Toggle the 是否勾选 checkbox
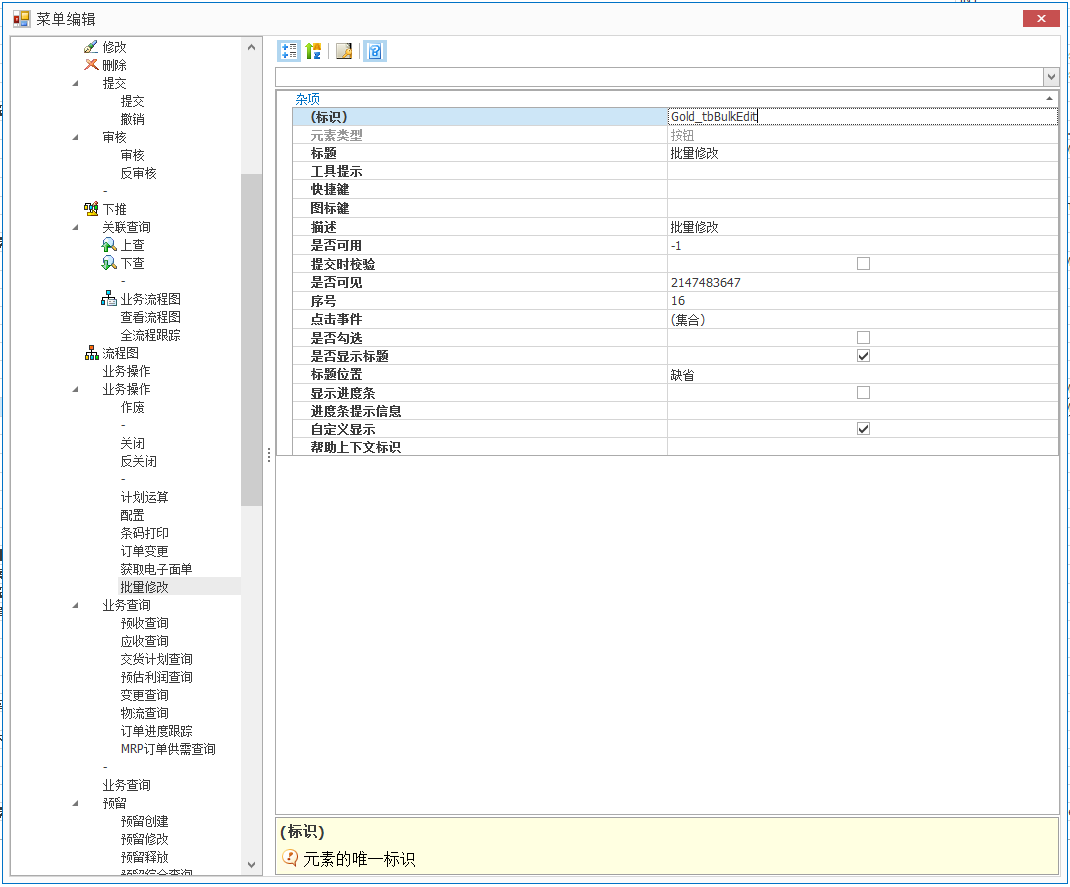The image size is (1070, 887). click(863, 338)
